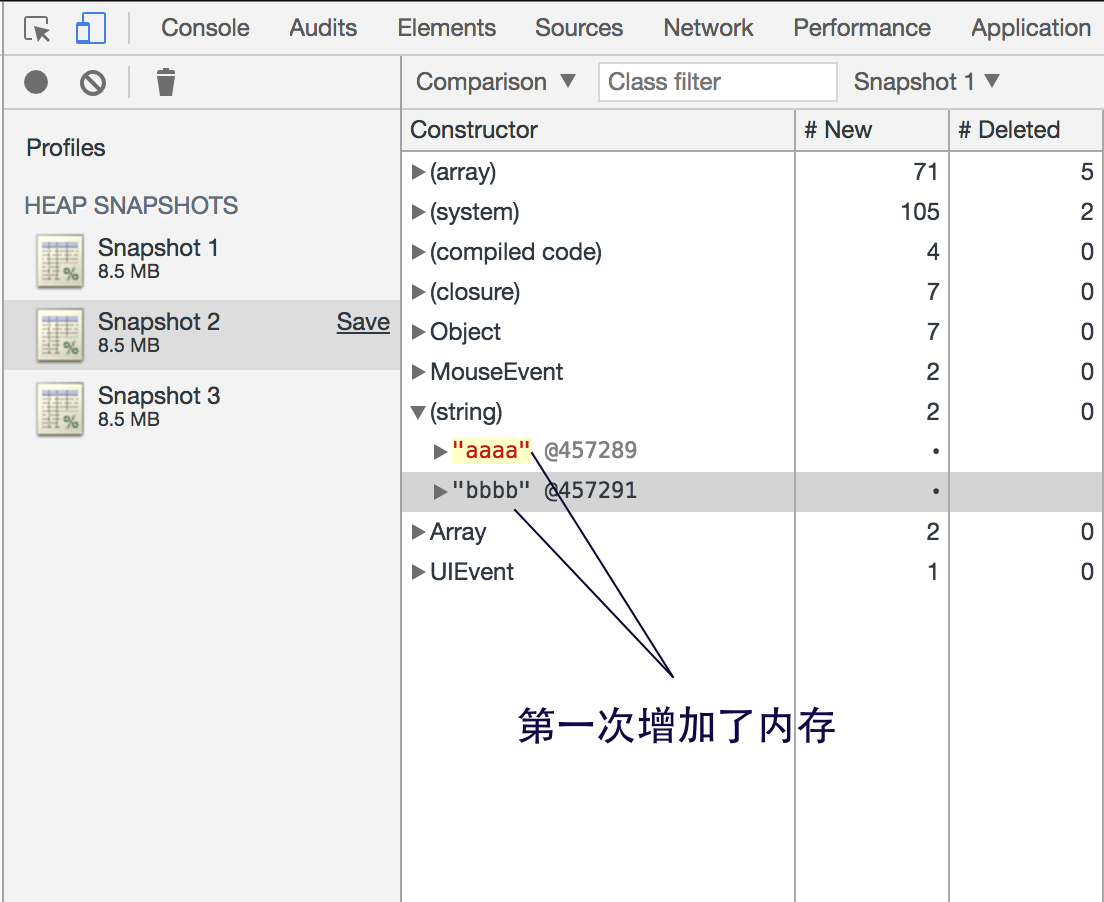Expand the MouseEvent constructor row
Image resolution: width=1104 pixels, height=902 pixels.
pyautogui.click(x=418, y=372)
